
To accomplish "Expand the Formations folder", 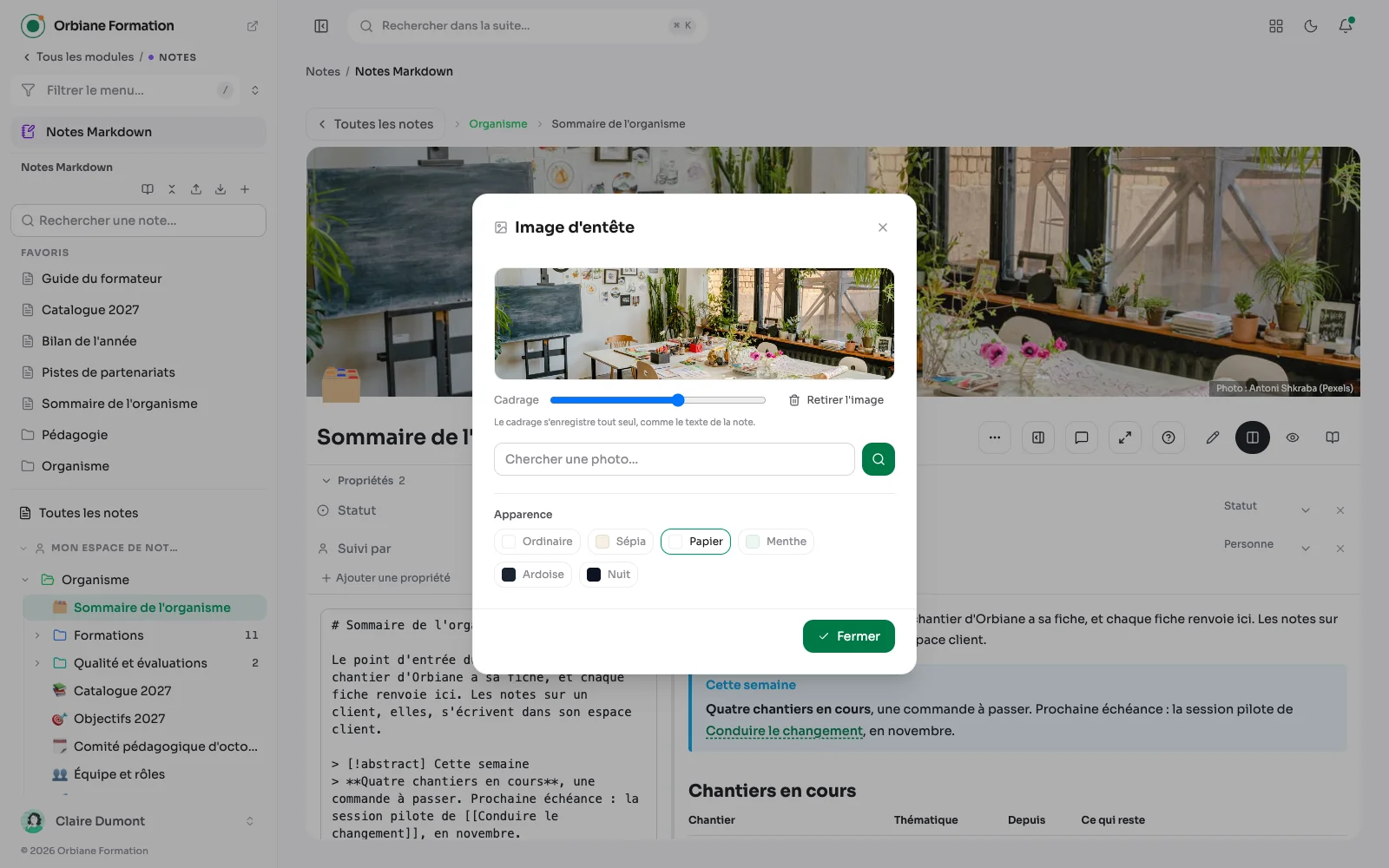I will click(37, 635).
